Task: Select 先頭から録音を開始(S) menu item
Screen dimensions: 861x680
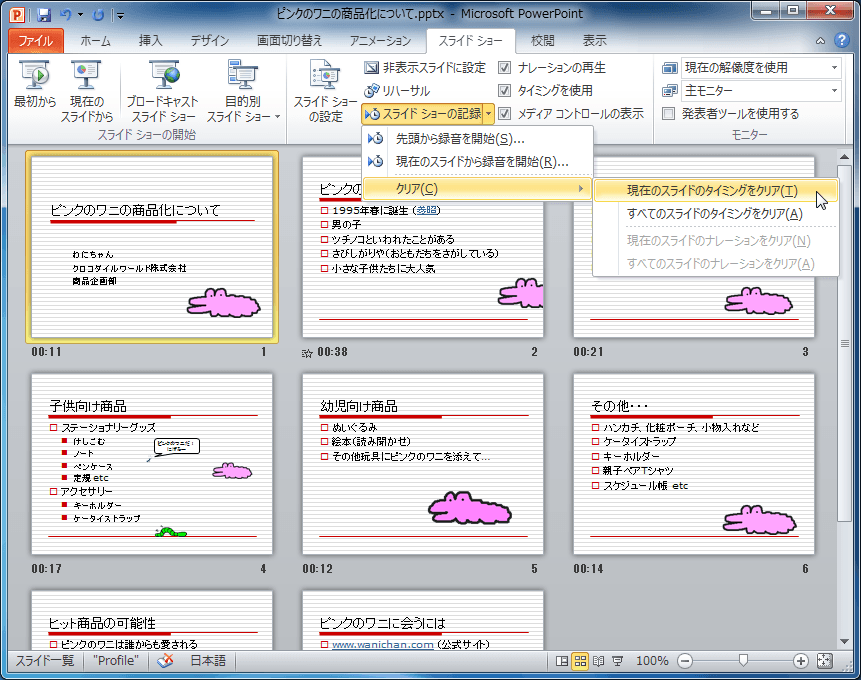Action: 477,138
